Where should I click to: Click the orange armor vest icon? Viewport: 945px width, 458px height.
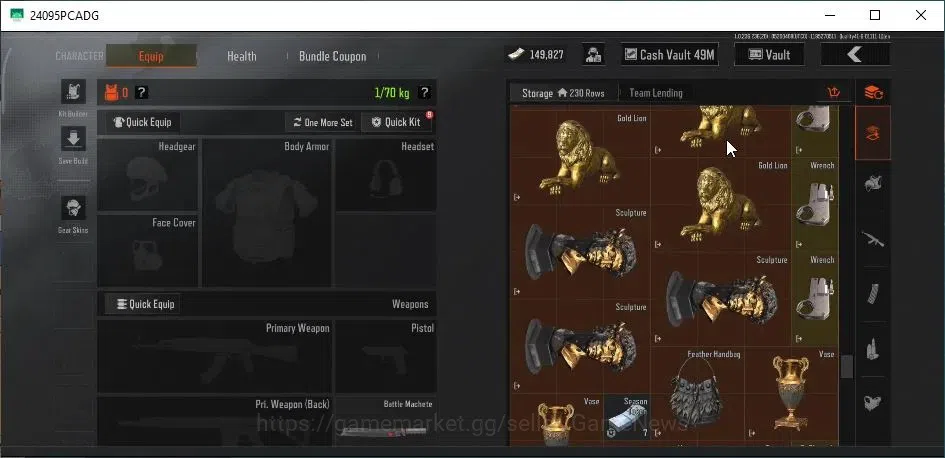(111, 92)
